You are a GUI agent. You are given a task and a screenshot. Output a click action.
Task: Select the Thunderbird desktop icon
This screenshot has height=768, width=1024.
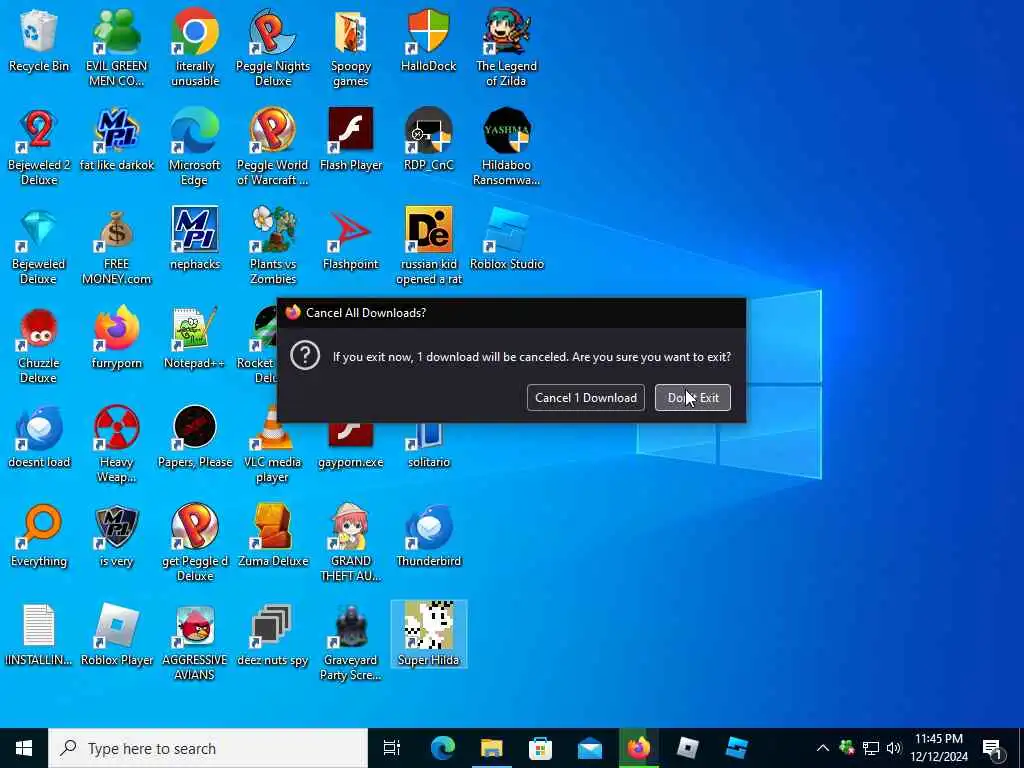428,537
